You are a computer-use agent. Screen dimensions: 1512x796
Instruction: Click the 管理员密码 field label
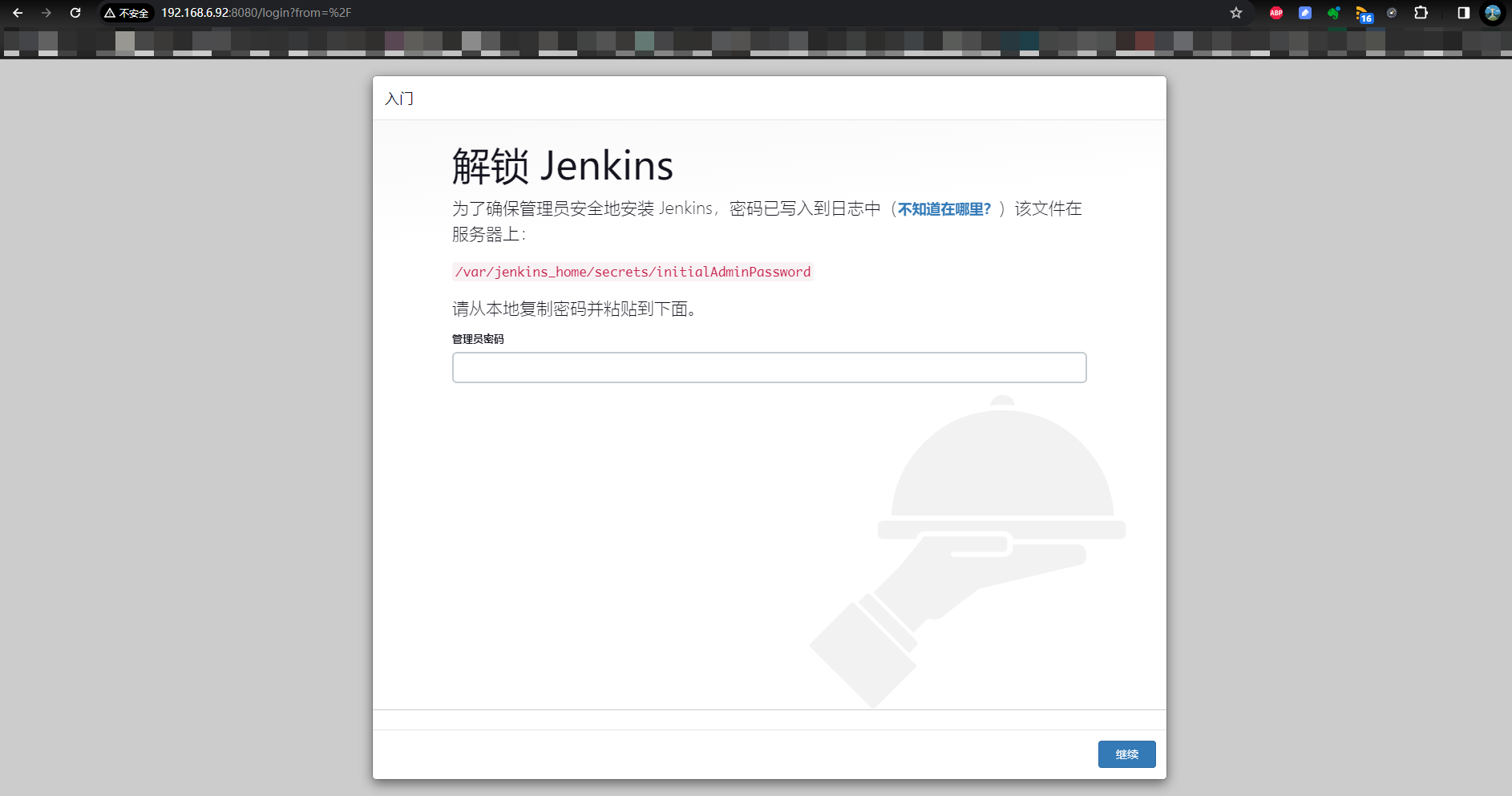[478, 339]
